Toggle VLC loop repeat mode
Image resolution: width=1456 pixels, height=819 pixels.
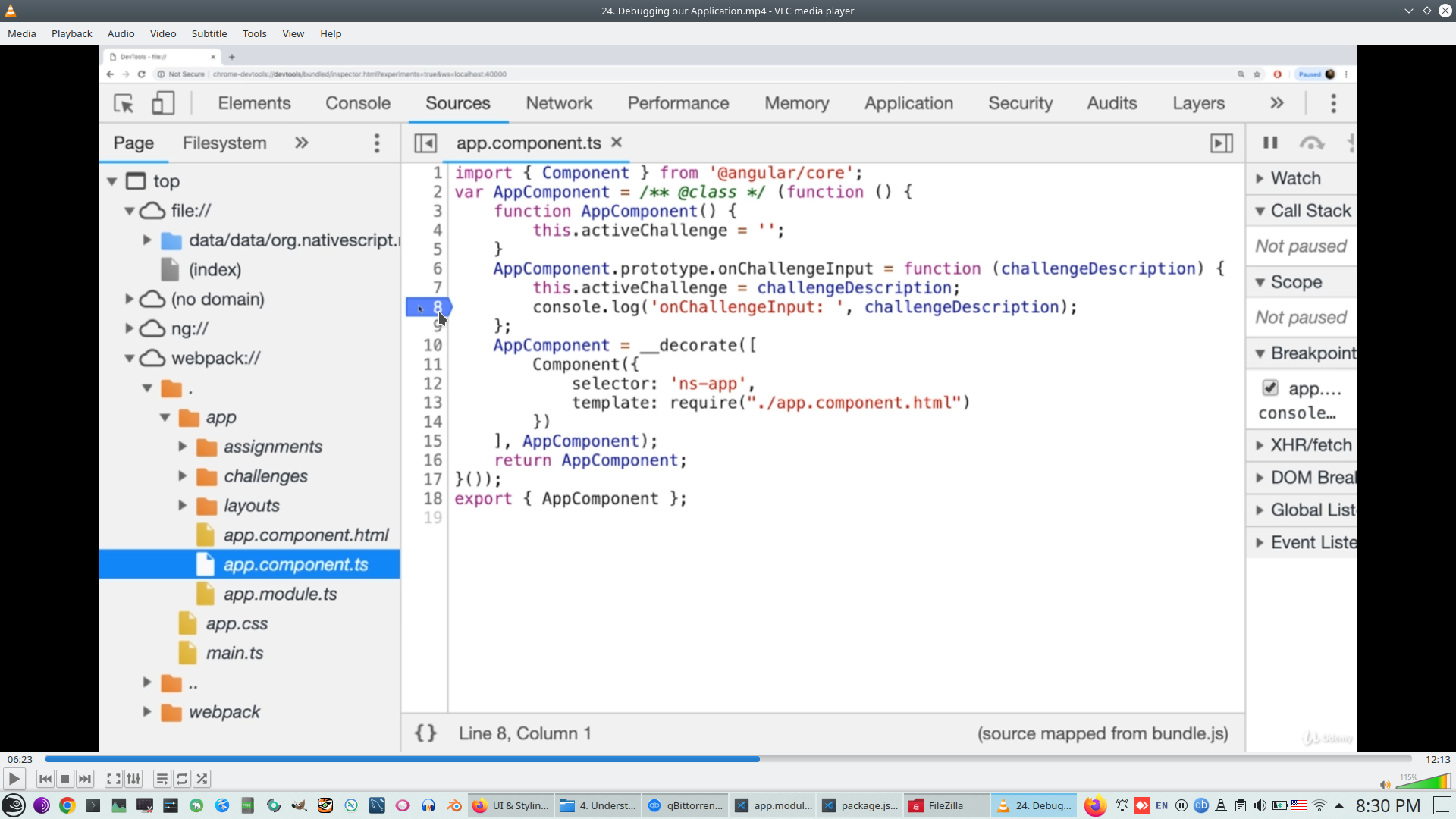point(182,779)
